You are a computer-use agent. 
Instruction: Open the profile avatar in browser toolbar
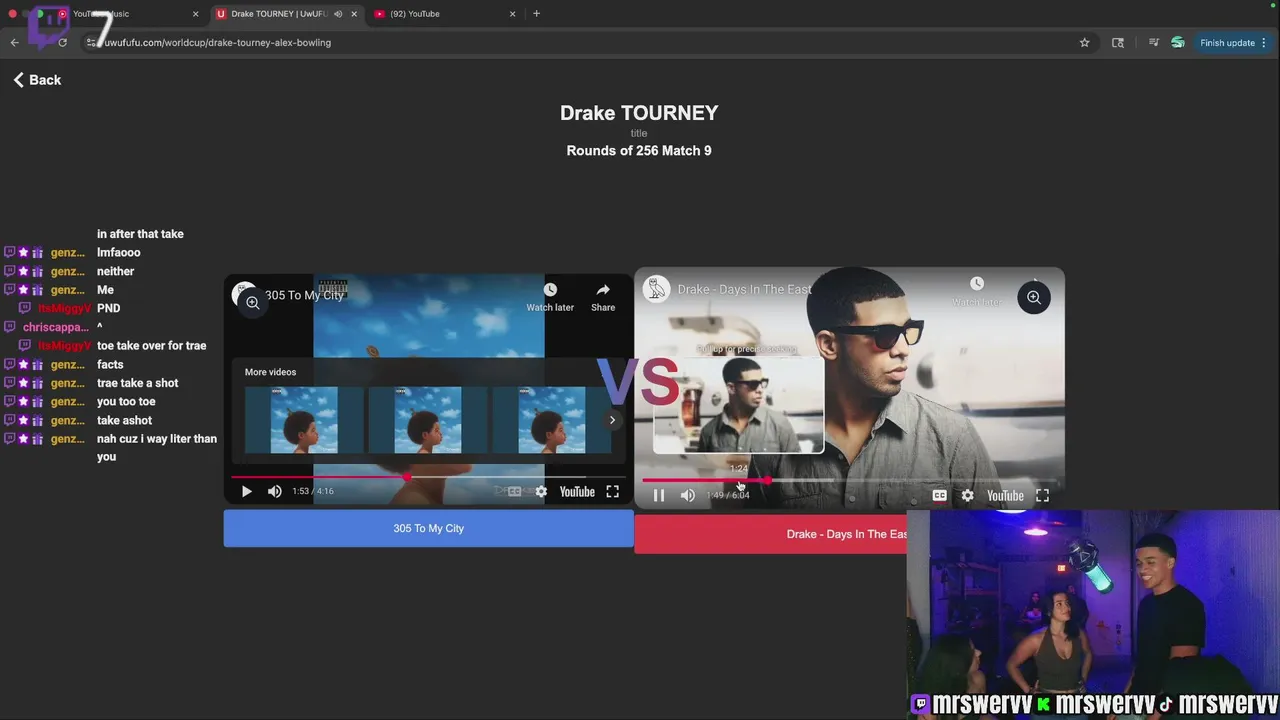pos(1178,43)
